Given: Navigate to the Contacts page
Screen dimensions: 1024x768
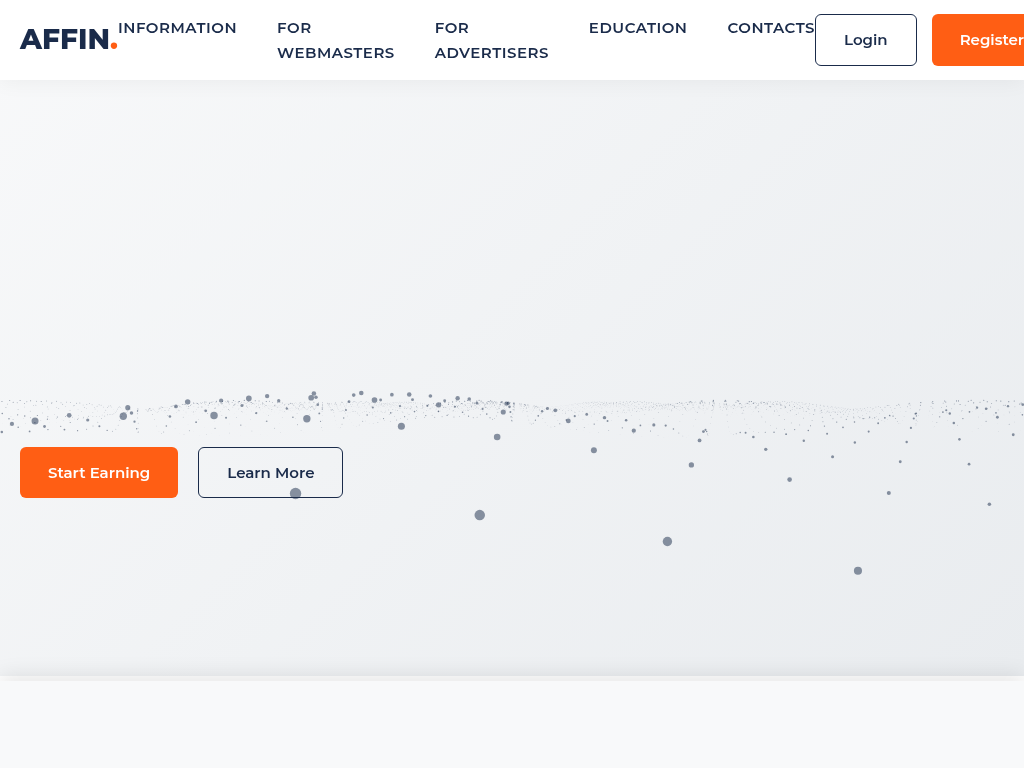Looking at the screenshot, I should 770,28.
